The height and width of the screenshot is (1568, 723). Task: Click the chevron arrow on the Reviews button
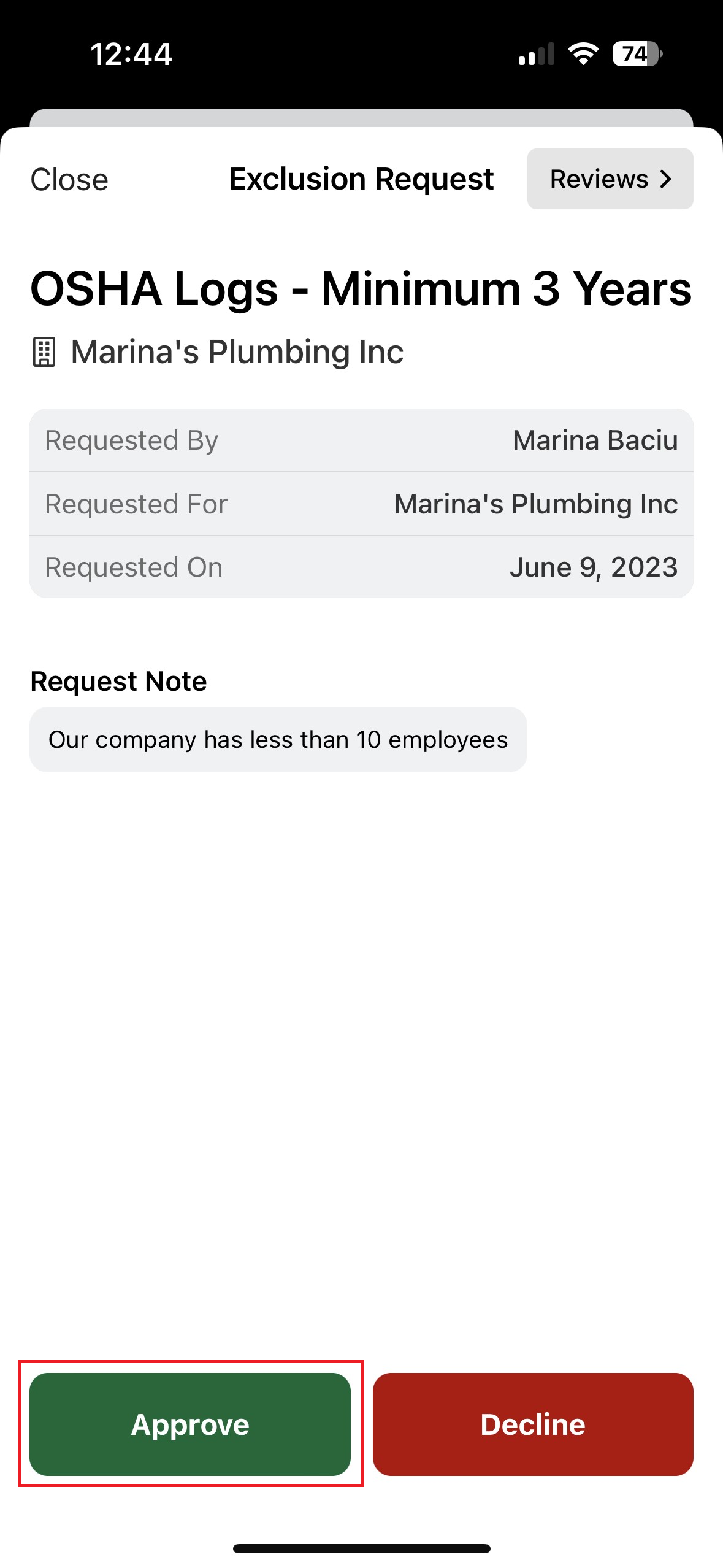coord(666,179)
